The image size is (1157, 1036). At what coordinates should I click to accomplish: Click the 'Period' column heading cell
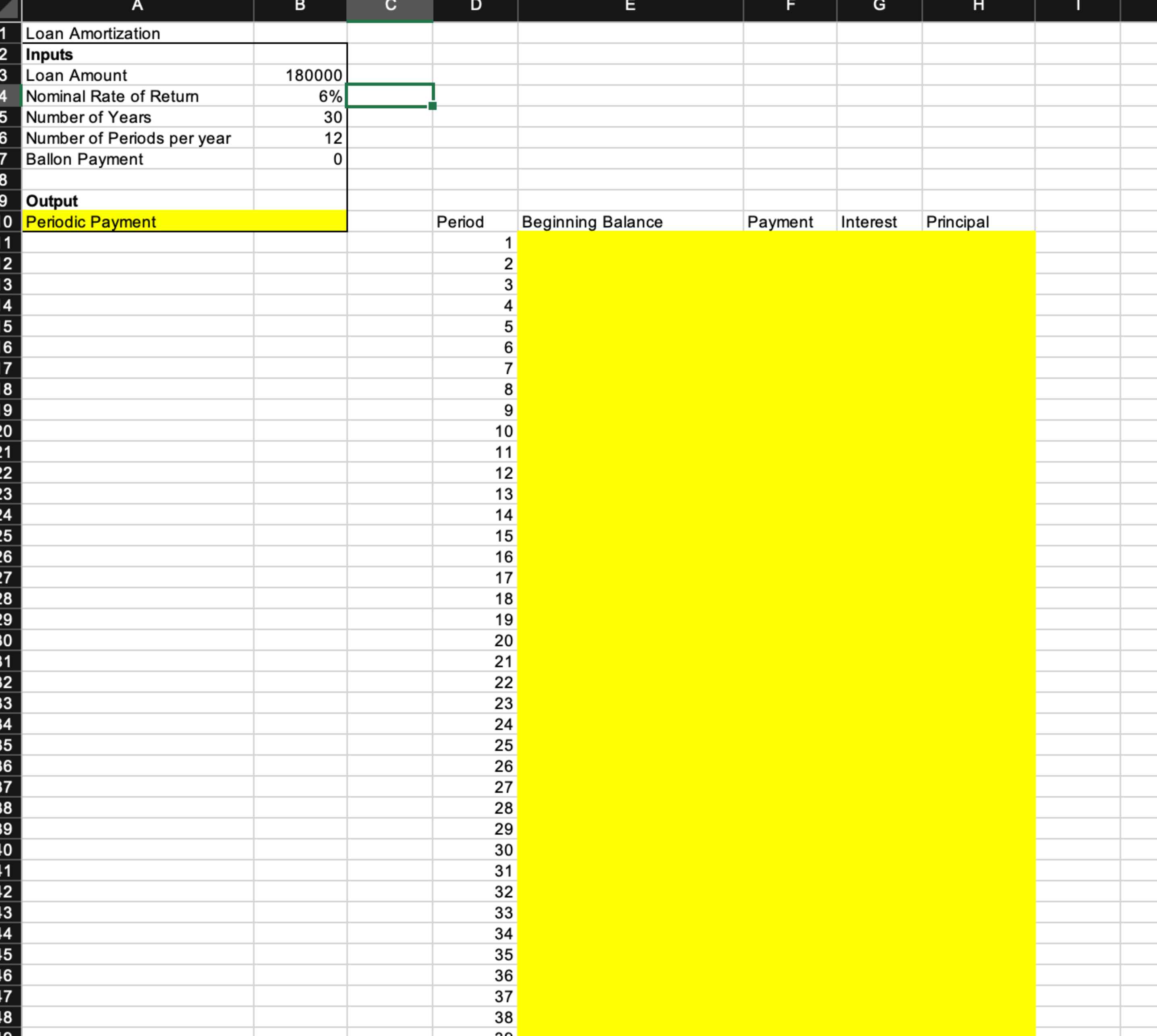pyautogui.click(x=476, y=222)
